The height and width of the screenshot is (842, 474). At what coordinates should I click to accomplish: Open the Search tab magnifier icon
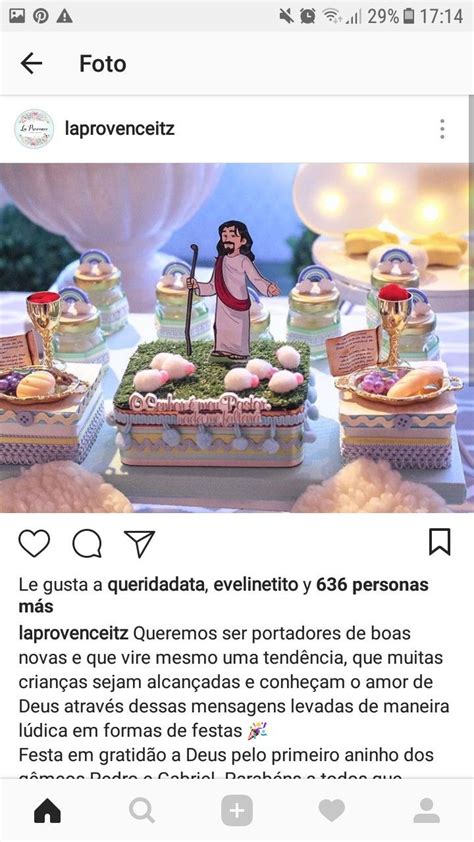tap(142, 810)
